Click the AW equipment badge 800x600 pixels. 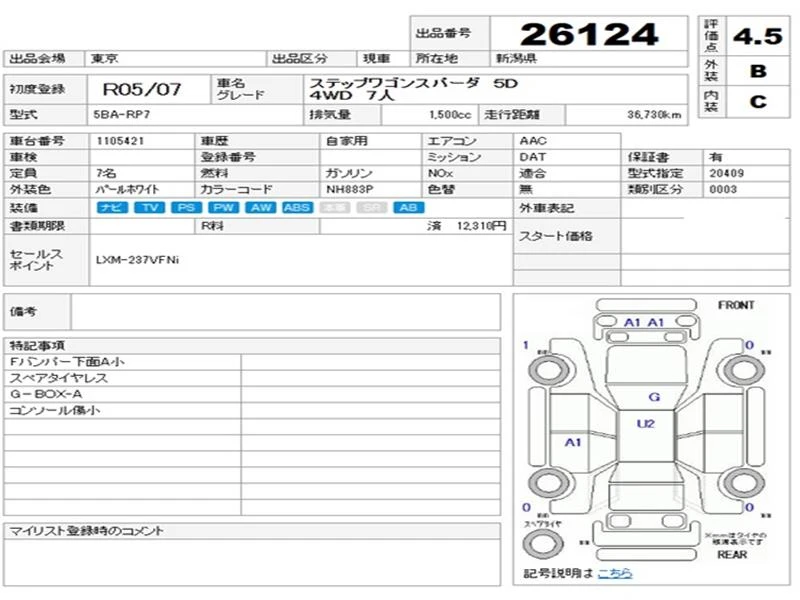click(261, 208)
